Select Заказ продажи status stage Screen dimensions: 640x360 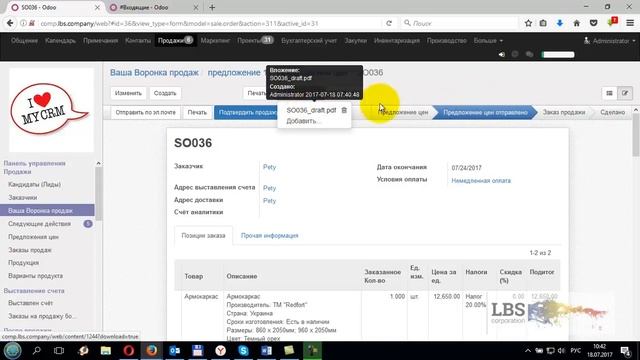tap(564, 112)
